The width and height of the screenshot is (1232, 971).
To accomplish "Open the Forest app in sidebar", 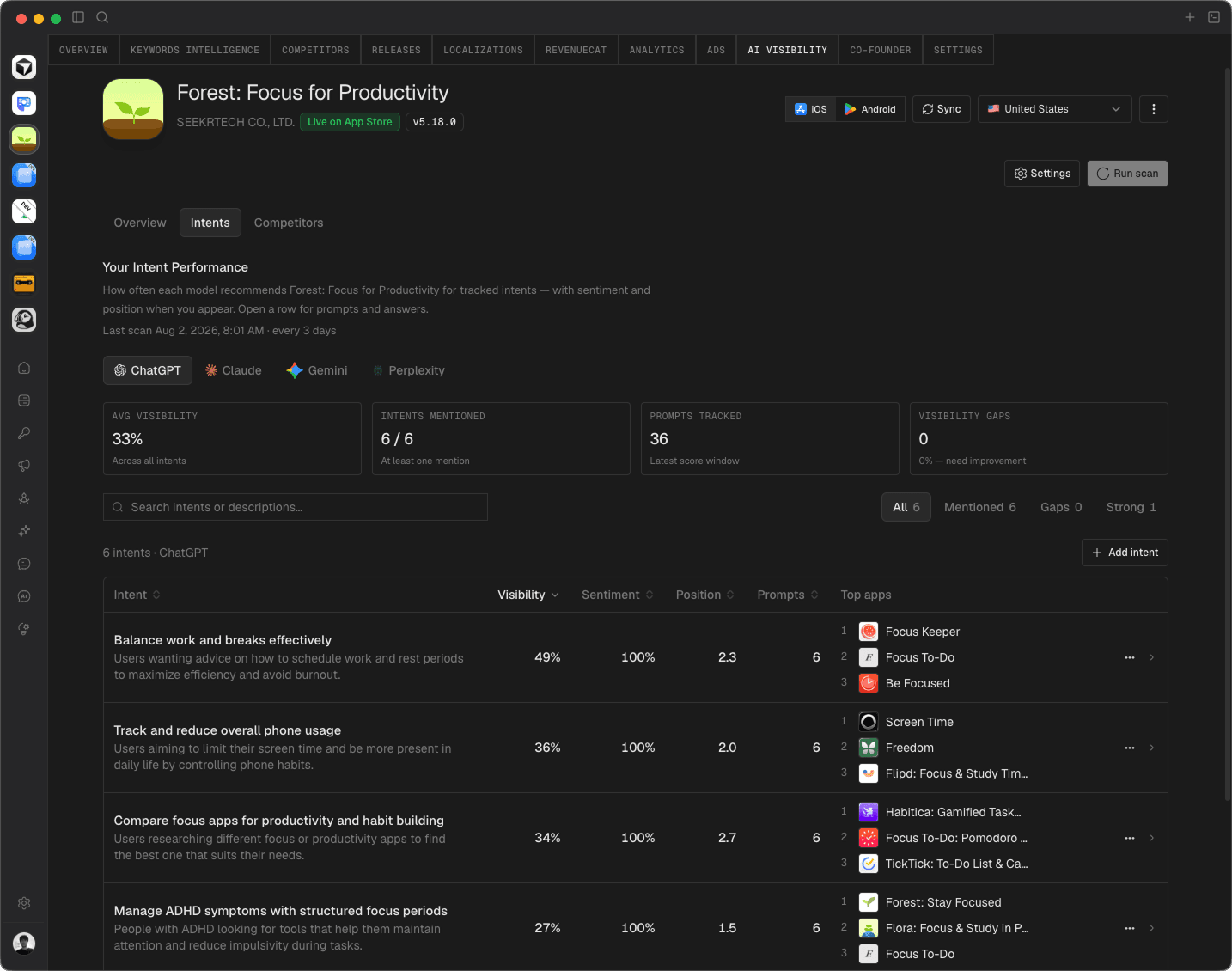I will (x=24, y=139).
